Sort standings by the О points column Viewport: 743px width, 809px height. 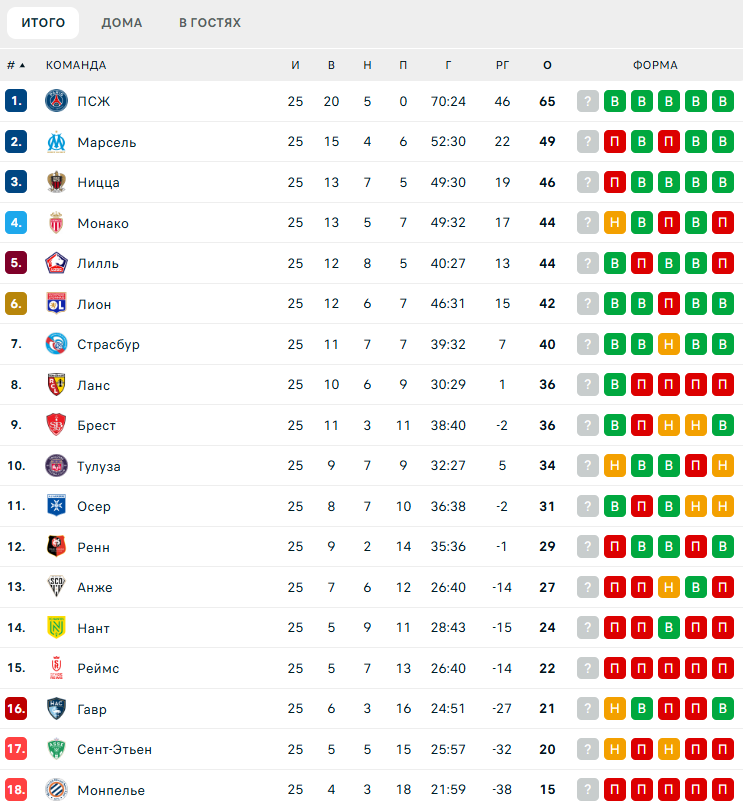[x=547, y=65]
